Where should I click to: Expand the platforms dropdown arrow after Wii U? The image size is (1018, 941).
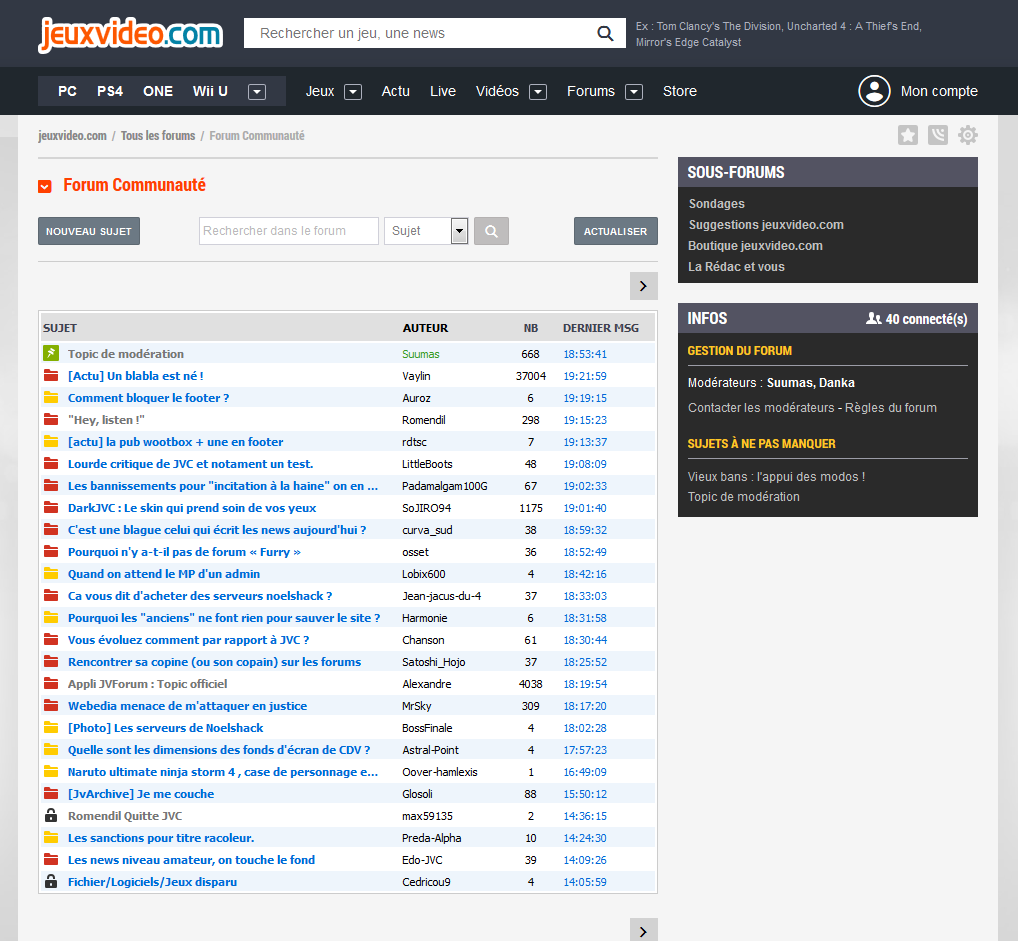coord(257,92)
